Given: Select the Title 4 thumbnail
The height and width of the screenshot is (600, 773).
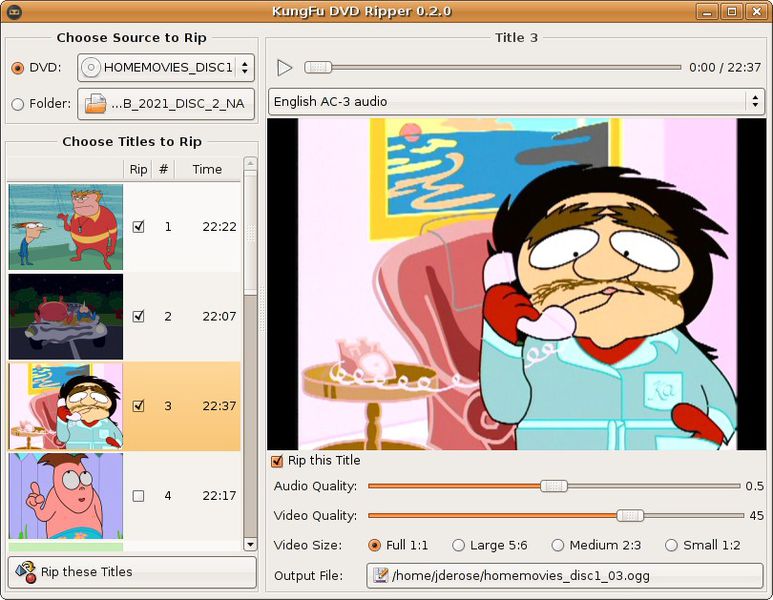Looking at the screenshot, I should 66,496.
